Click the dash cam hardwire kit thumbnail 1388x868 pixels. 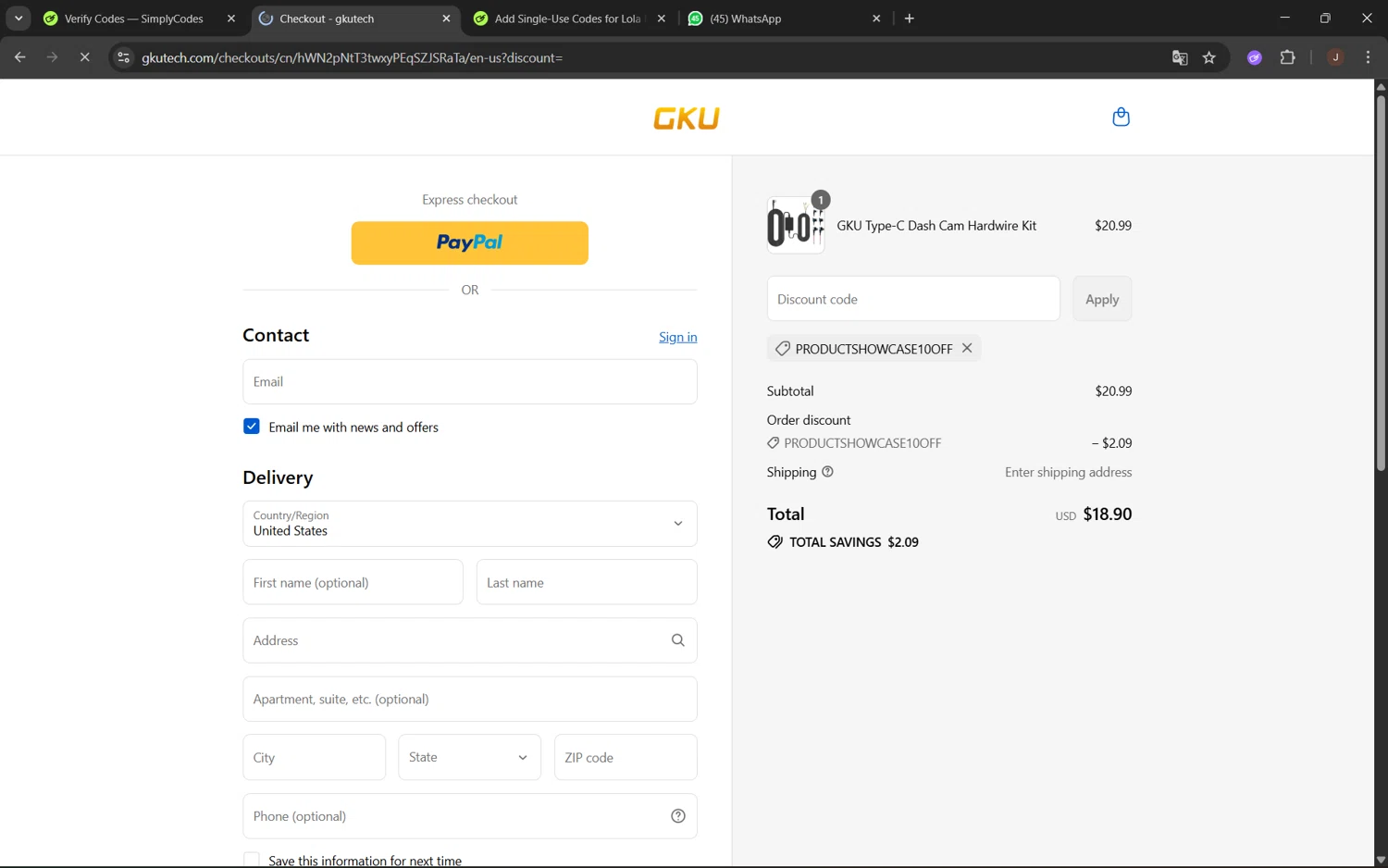click(x=795, y=225)
